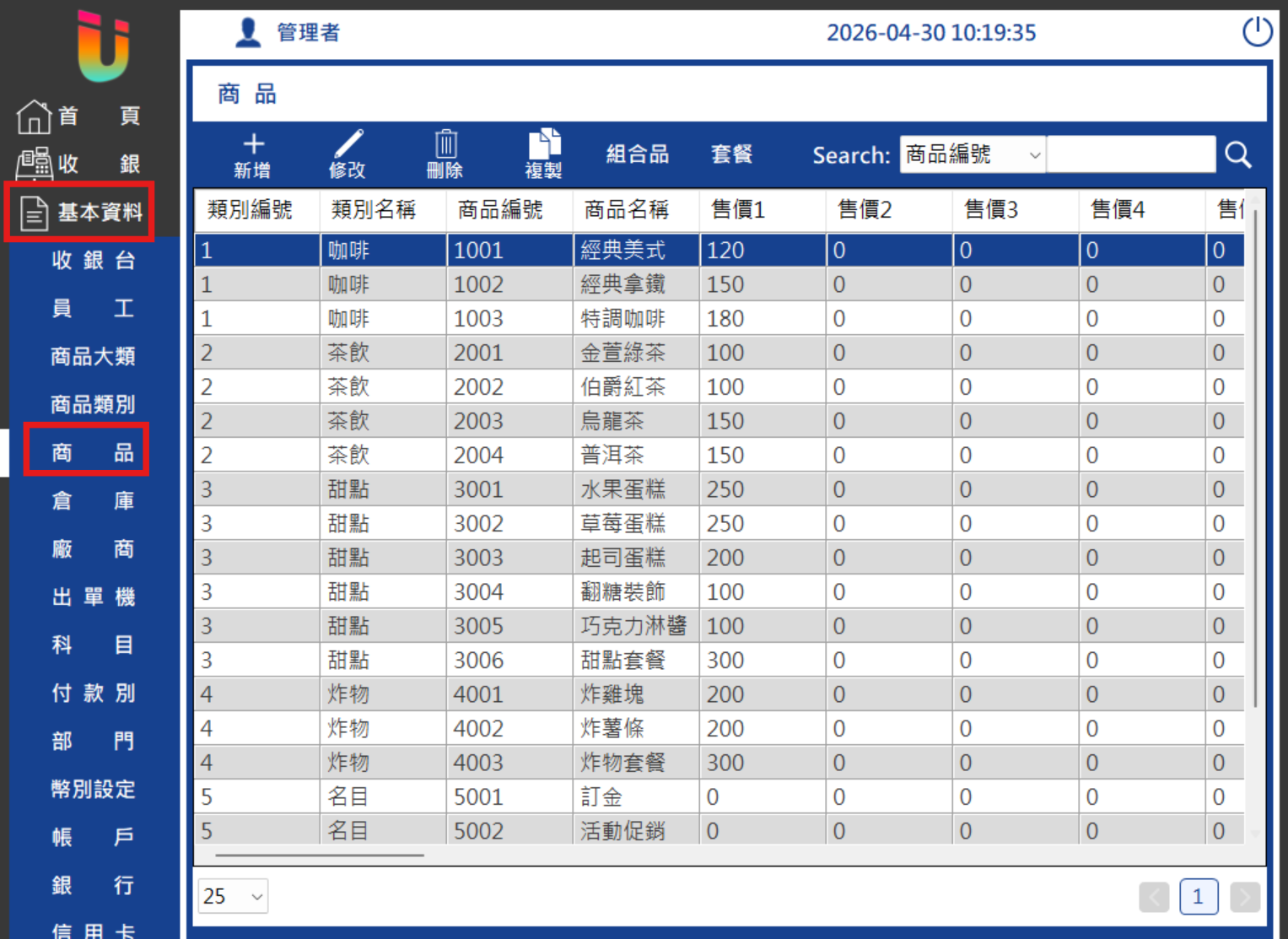Click the Search text input field
Screen dimensions: 1288x939
1131,154
